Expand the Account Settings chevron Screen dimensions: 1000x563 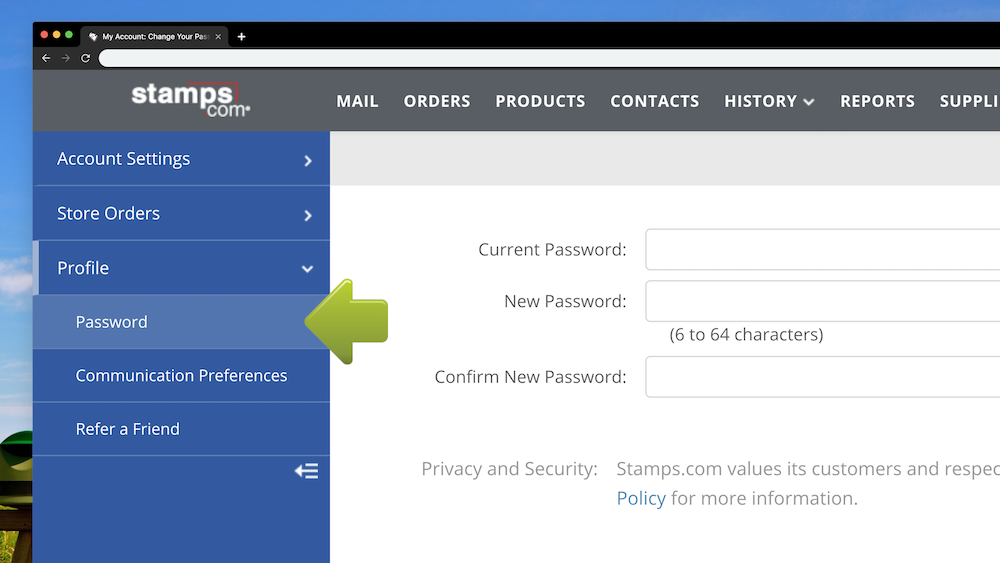308,161
